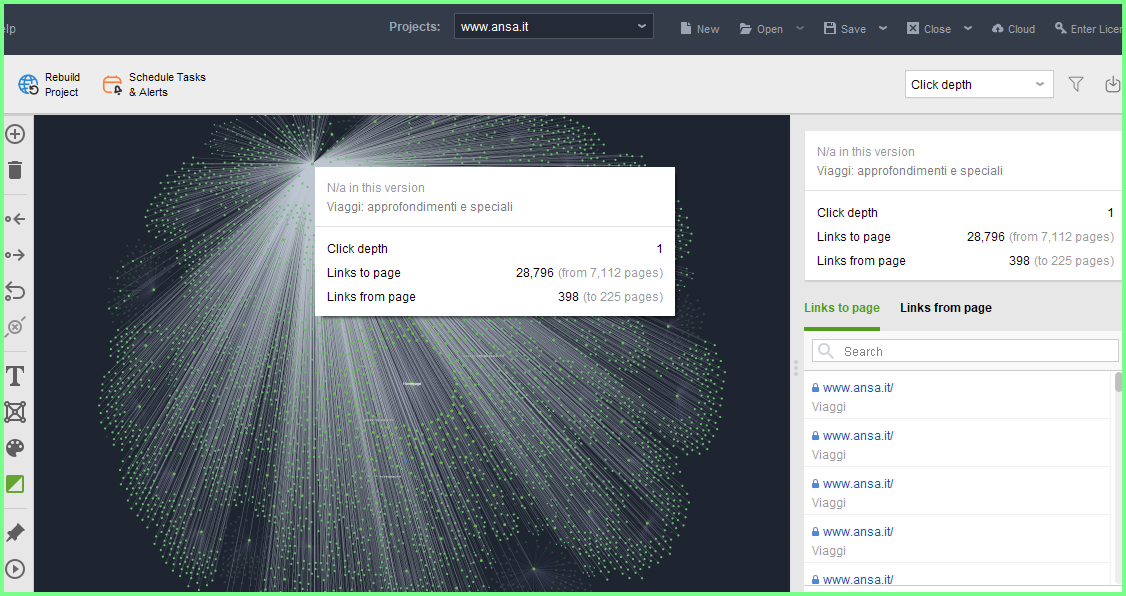Open the Click depth visualization dropdown
This screenshot has width=1126, height=596.
979,84
